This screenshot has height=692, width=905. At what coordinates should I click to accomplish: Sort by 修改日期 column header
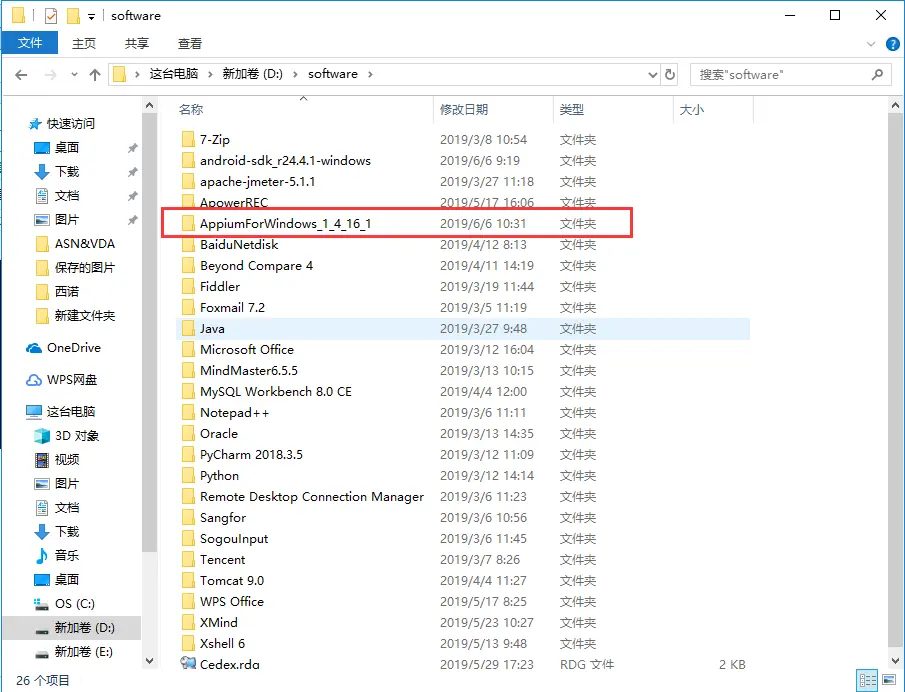pyautogui.click(x=493, y=110)
